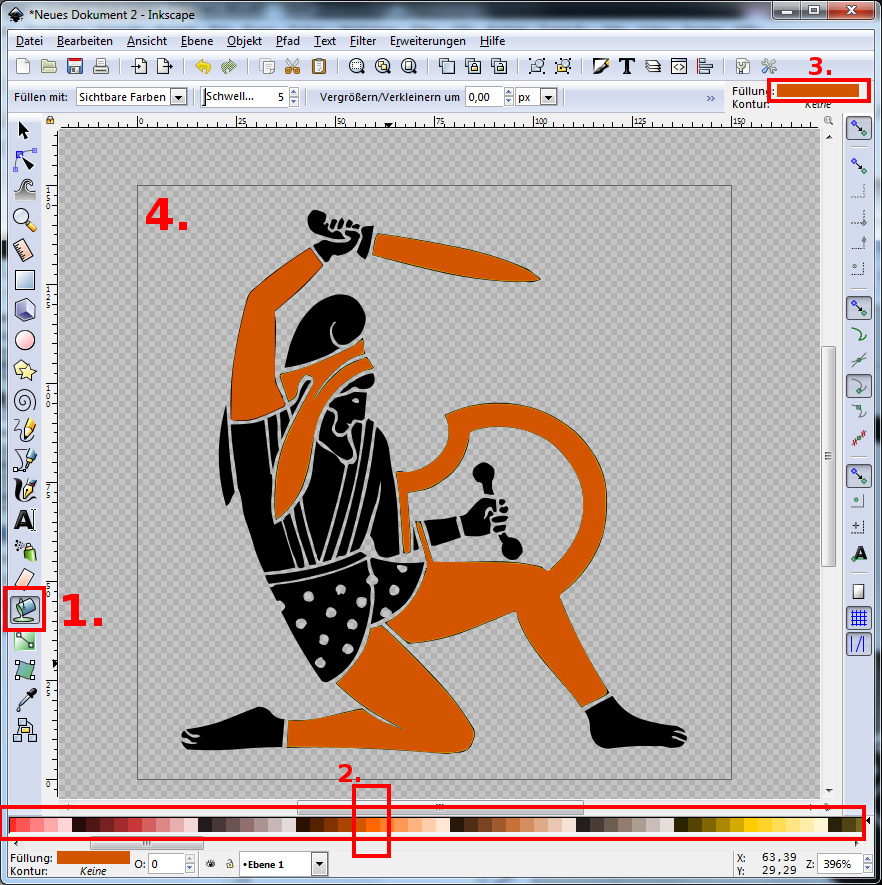Open the Datei menu
This screenshot has height=885, width=882.
pos(29,41)
